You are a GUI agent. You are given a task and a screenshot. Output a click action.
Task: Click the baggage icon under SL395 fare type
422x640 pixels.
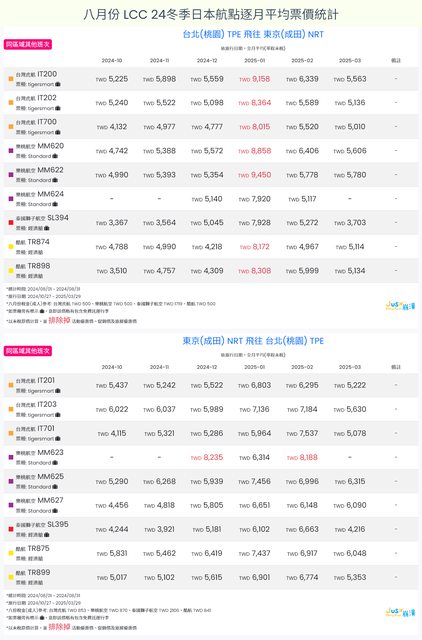(x=47, y=535)
